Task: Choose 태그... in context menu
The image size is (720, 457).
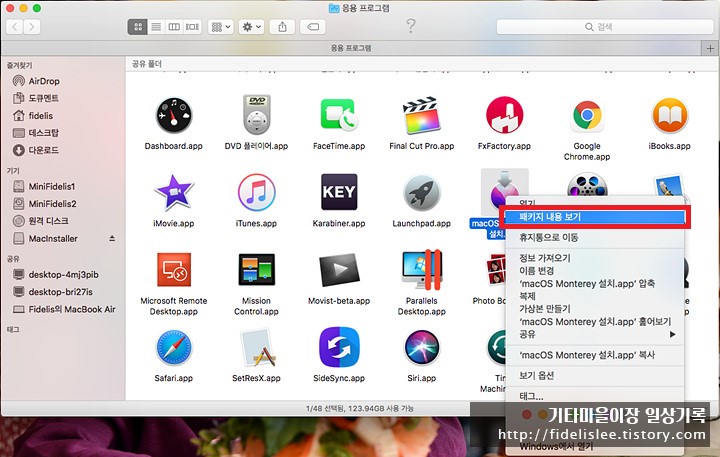Action: [x=595, y=396]
